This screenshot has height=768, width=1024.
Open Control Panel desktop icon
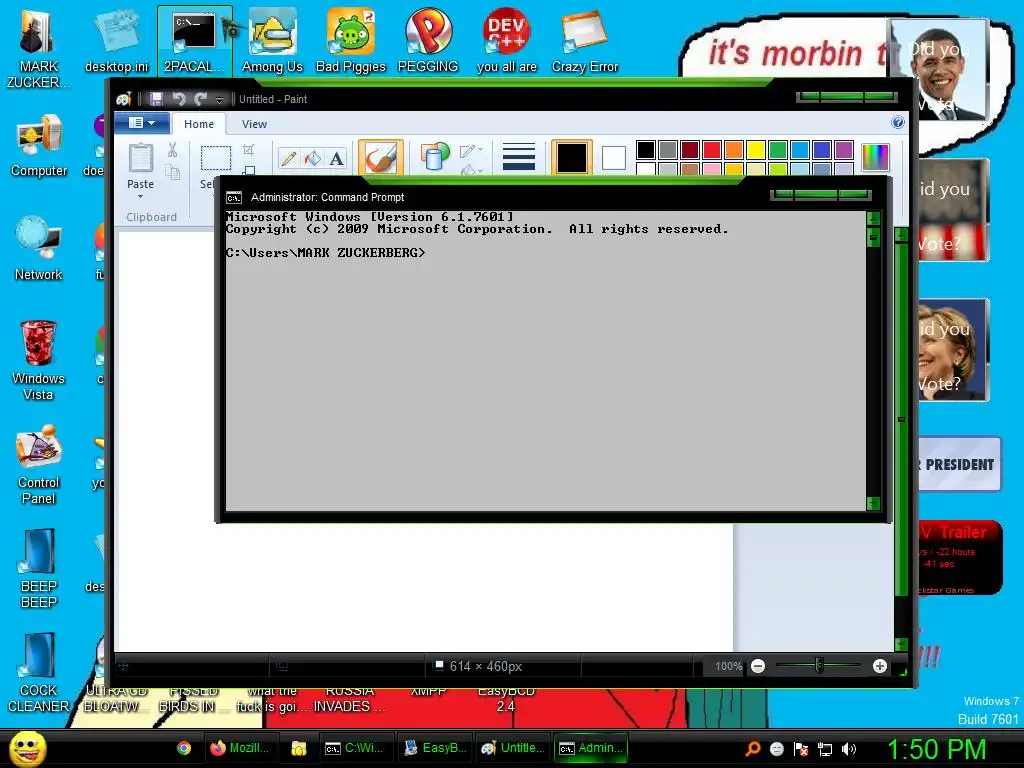pyautogui.click(x=39, y=465)
